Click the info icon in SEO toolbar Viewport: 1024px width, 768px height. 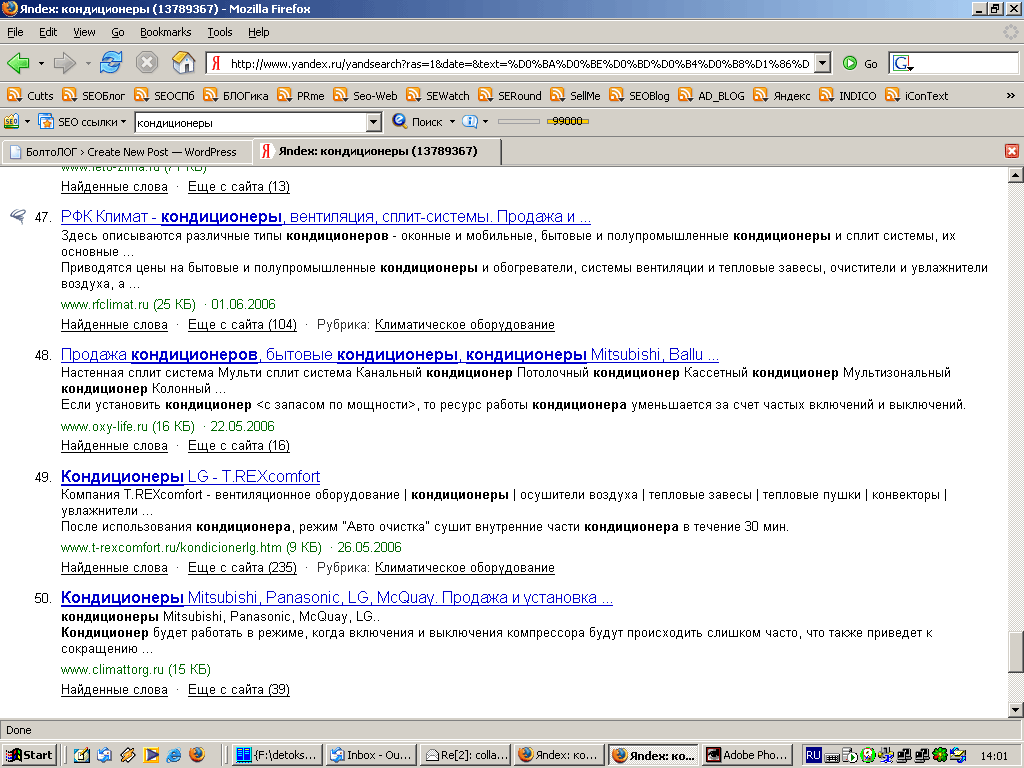click(x=470, y=121)
